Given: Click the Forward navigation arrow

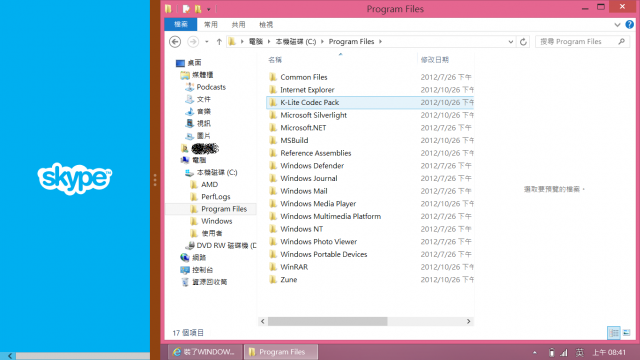Looking at the screenshot, I should click(193, 42).
